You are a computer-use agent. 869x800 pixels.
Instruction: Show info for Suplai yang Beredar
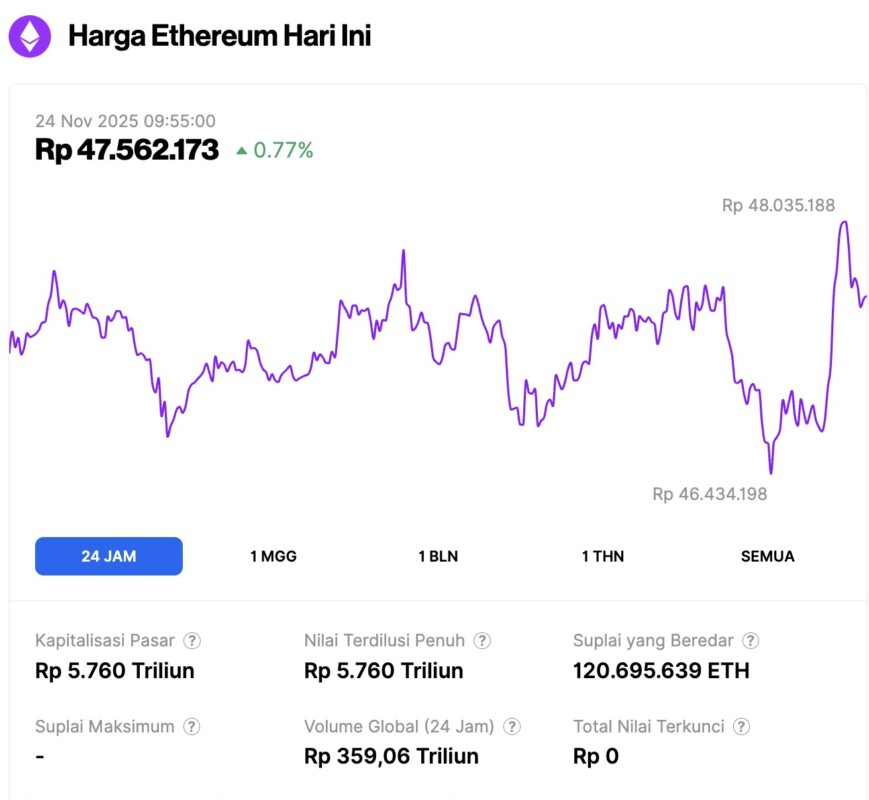point(751,641)
